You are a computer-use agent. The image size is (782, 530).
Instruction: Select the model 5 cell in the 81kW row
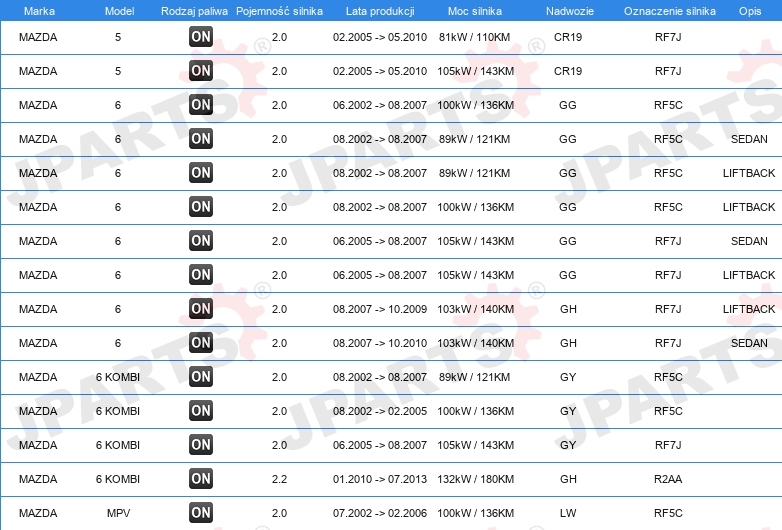[118, 37]
